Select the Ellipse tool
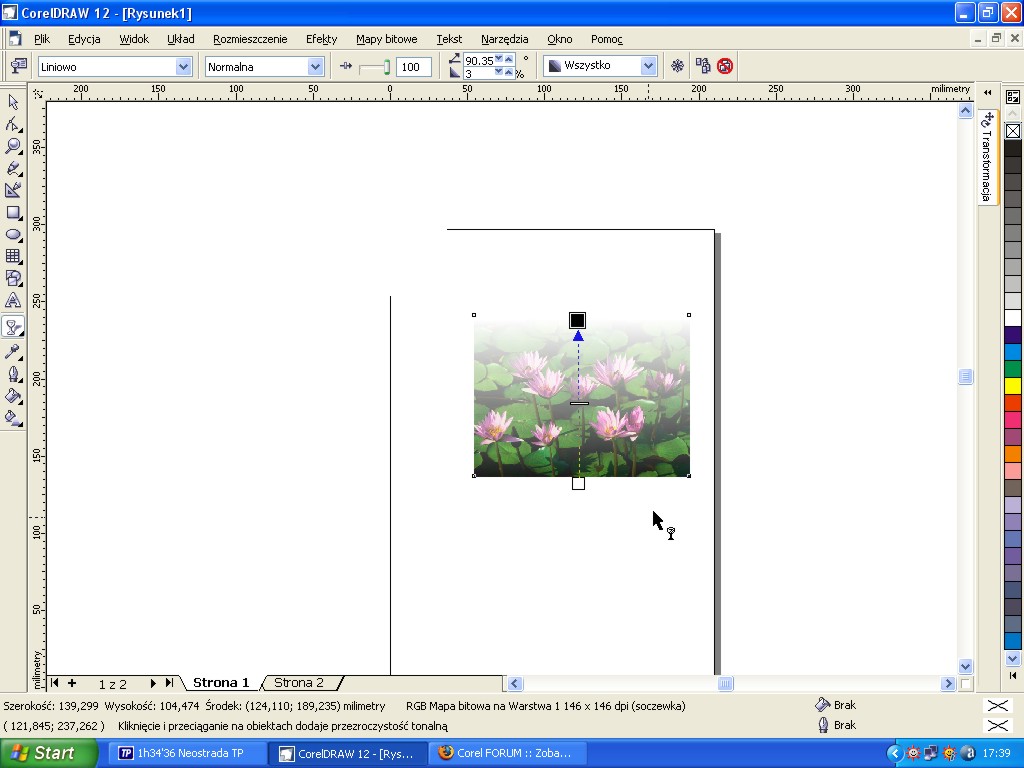This screenshot has width=1024, height=768. [13, 234]
